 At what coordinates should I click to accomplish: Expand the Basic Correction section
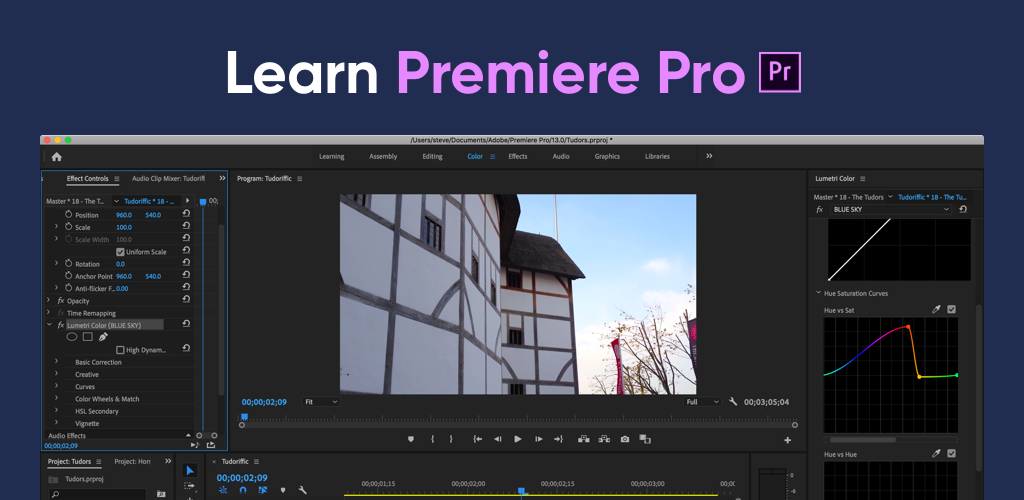click(x=57, y=362)
